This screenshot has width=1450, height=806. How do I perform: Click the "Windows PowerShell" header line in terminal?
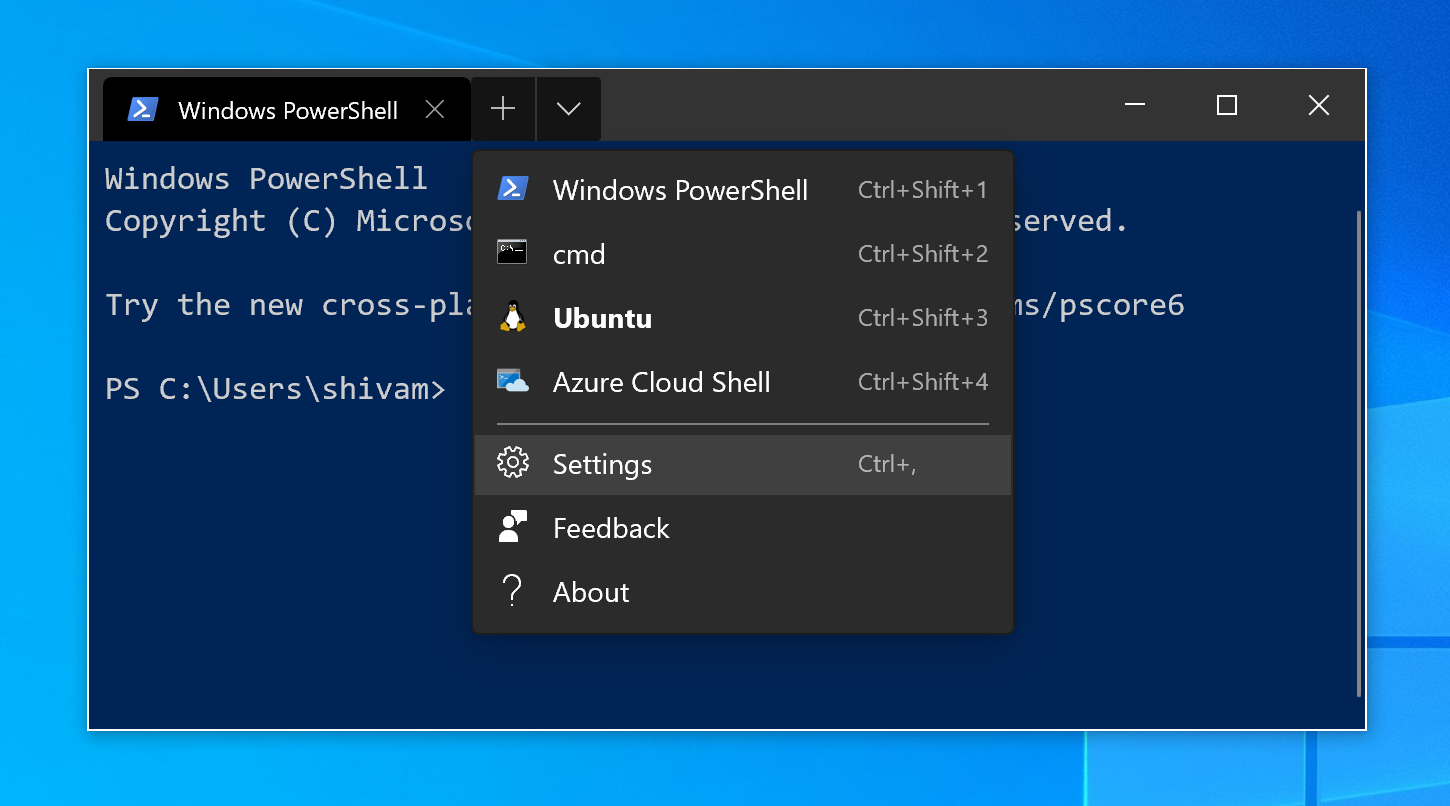tap(266, 179)
